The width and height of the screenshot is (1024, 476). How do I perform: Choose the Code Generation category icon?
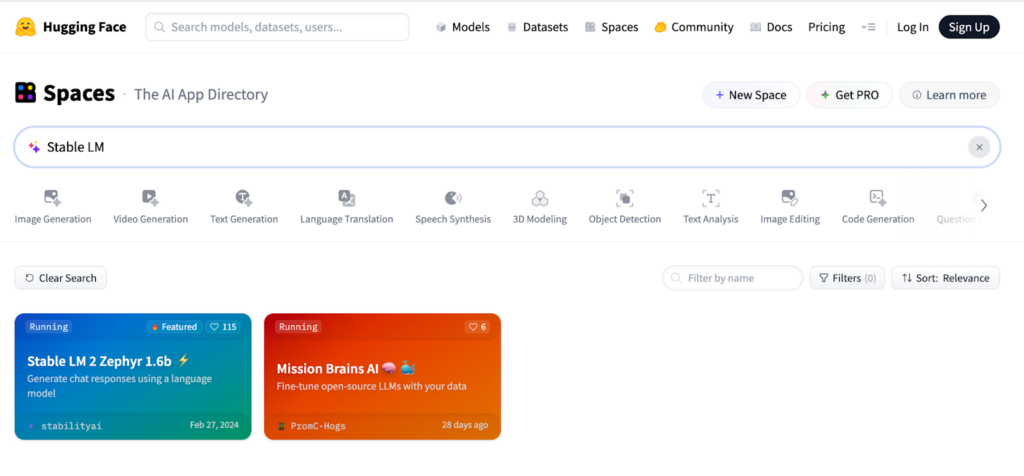(x=878, y=198)
